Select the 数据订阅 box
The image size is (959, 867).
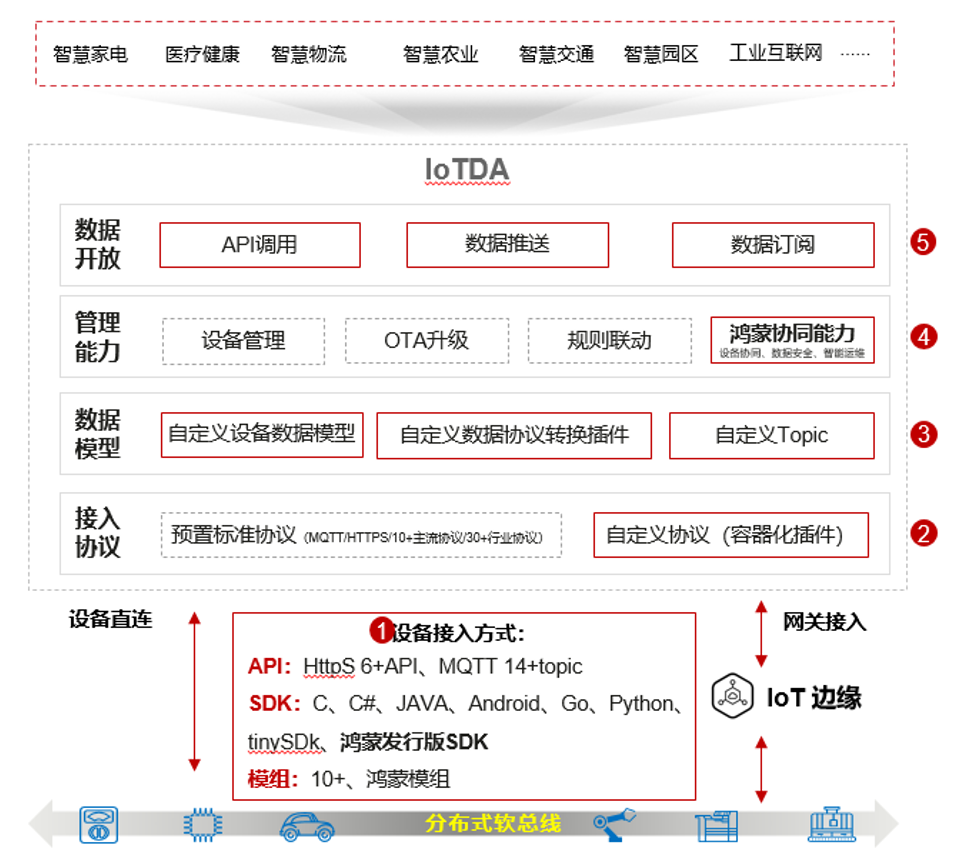[773, 245]
